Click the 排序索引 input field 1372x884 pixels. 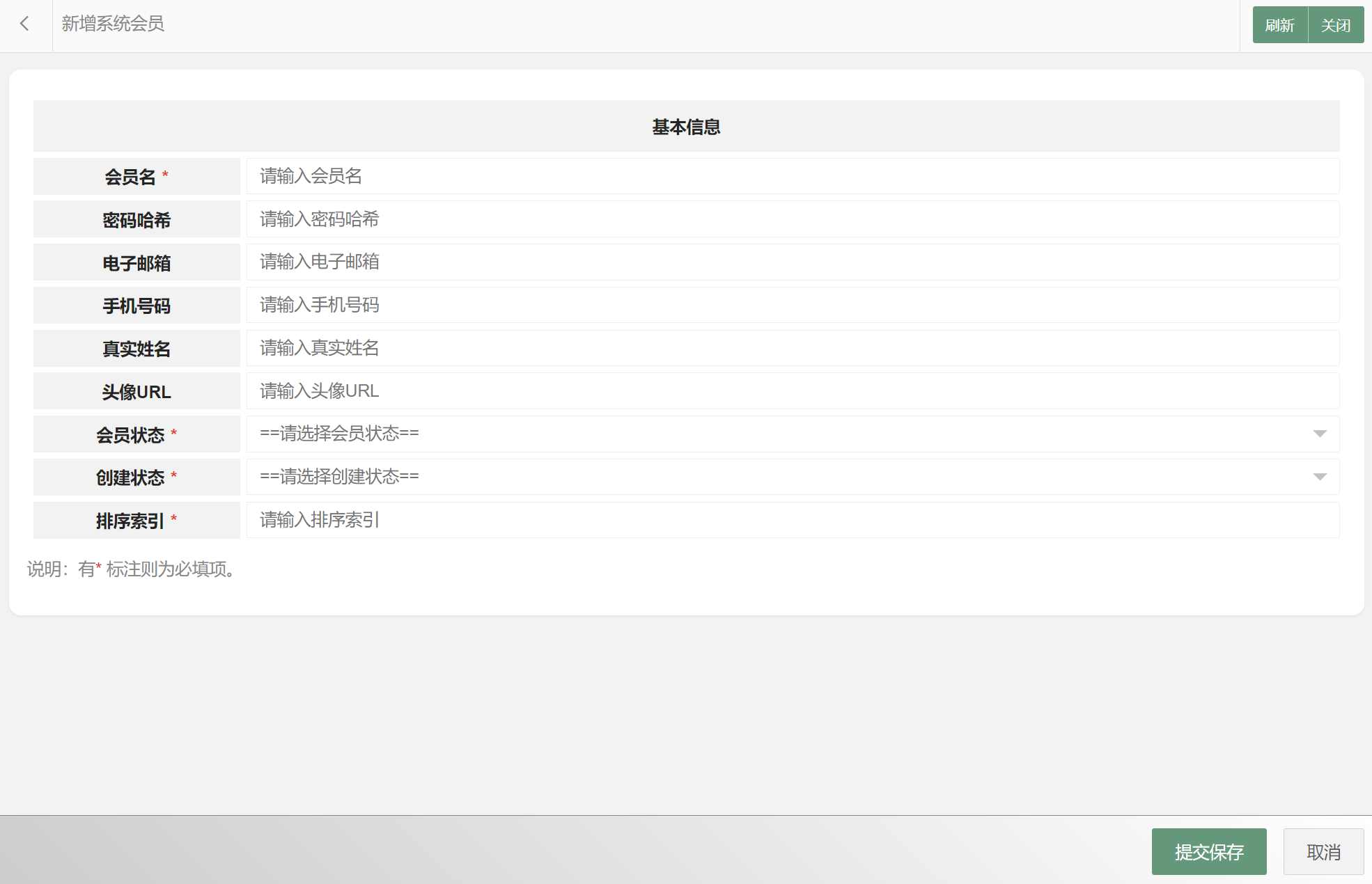click(x=792, y=520)
